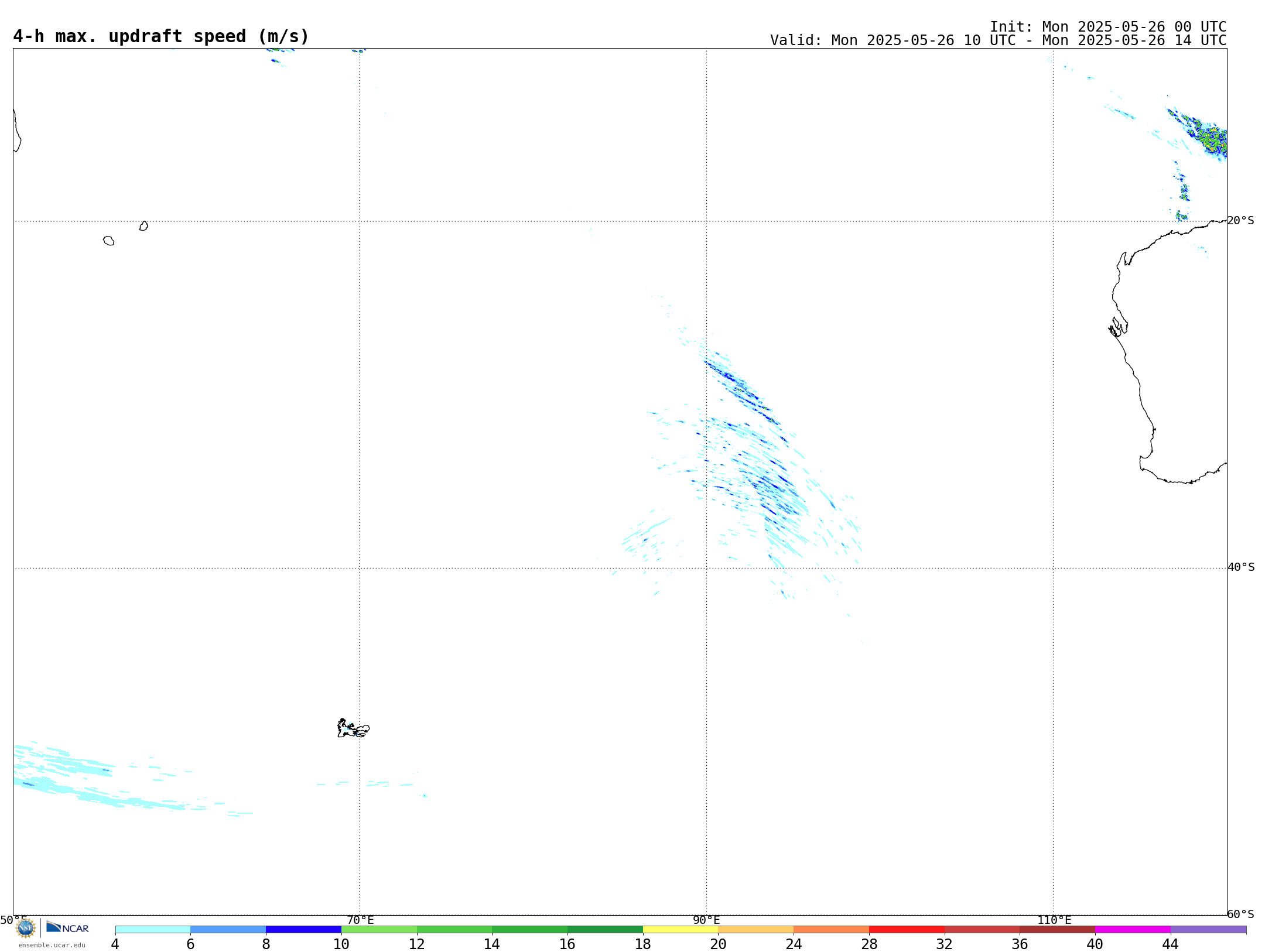Screen dimensions: 1265x952
Task: Click the colorbar tick label 6
Action: pyautogui.click(x=190, y=944)
